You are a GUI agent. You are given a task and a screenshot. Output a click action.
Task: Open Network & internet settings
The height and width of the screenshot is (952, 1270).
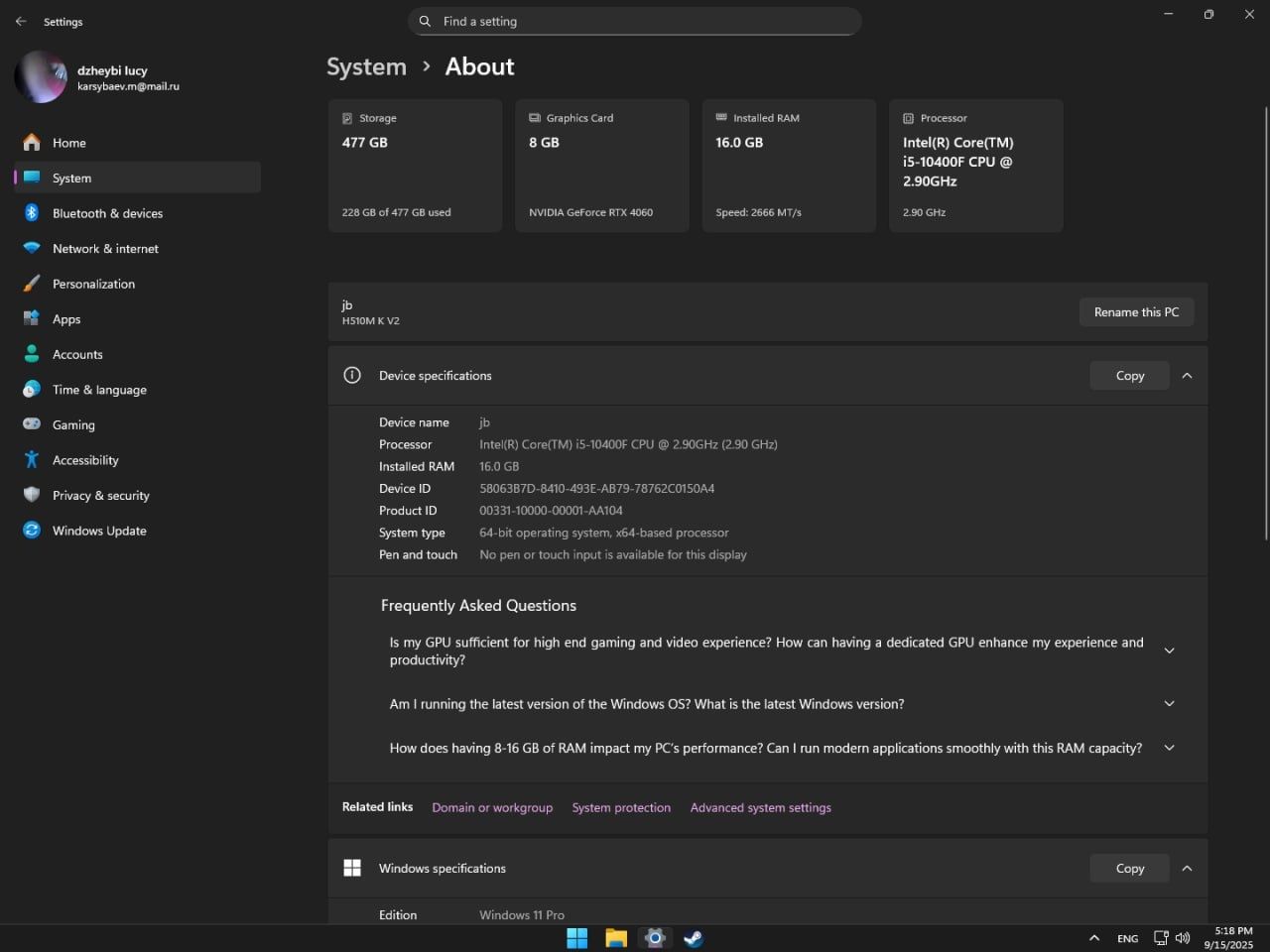point(137,248)
